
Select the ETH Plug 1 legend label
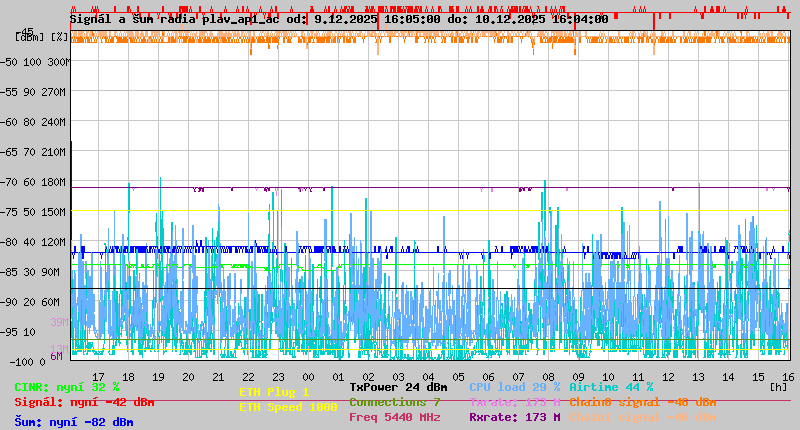click(x=274, y=392)
